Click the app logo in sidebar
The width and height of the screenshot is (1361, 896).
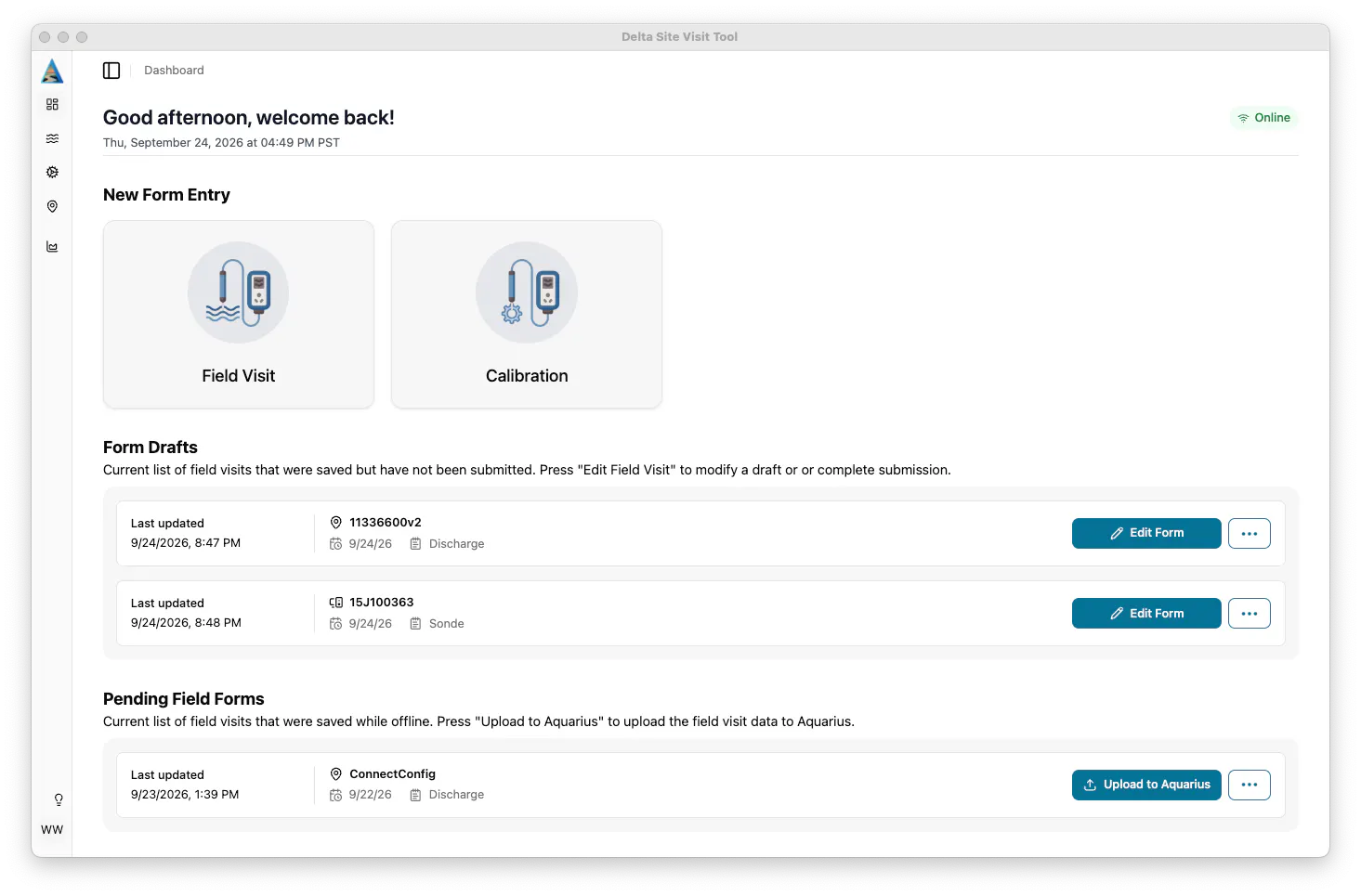(x=52, y=71)
